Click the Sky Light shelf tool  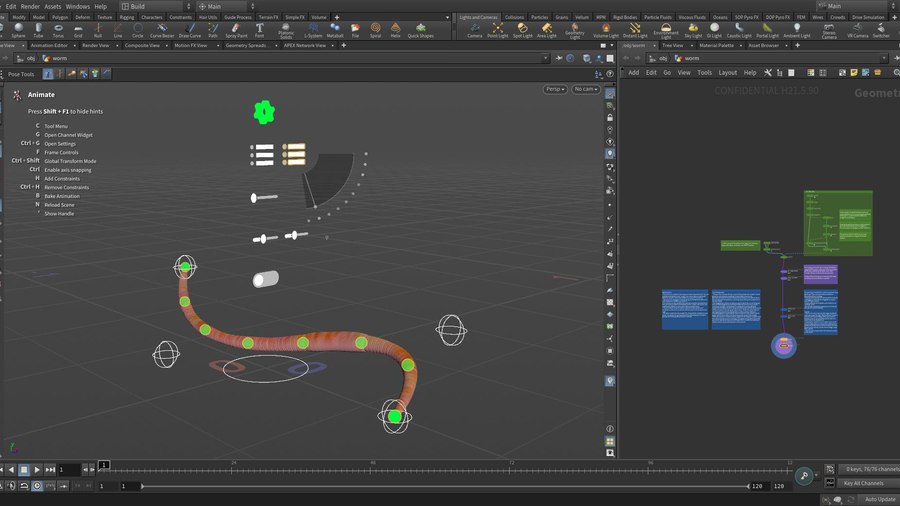[692, 29]
